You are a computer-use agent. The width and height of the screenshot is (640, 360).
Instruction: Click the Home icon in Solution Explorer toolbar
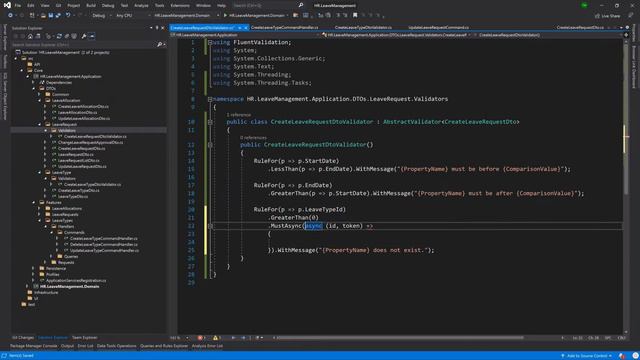[30, 36]
